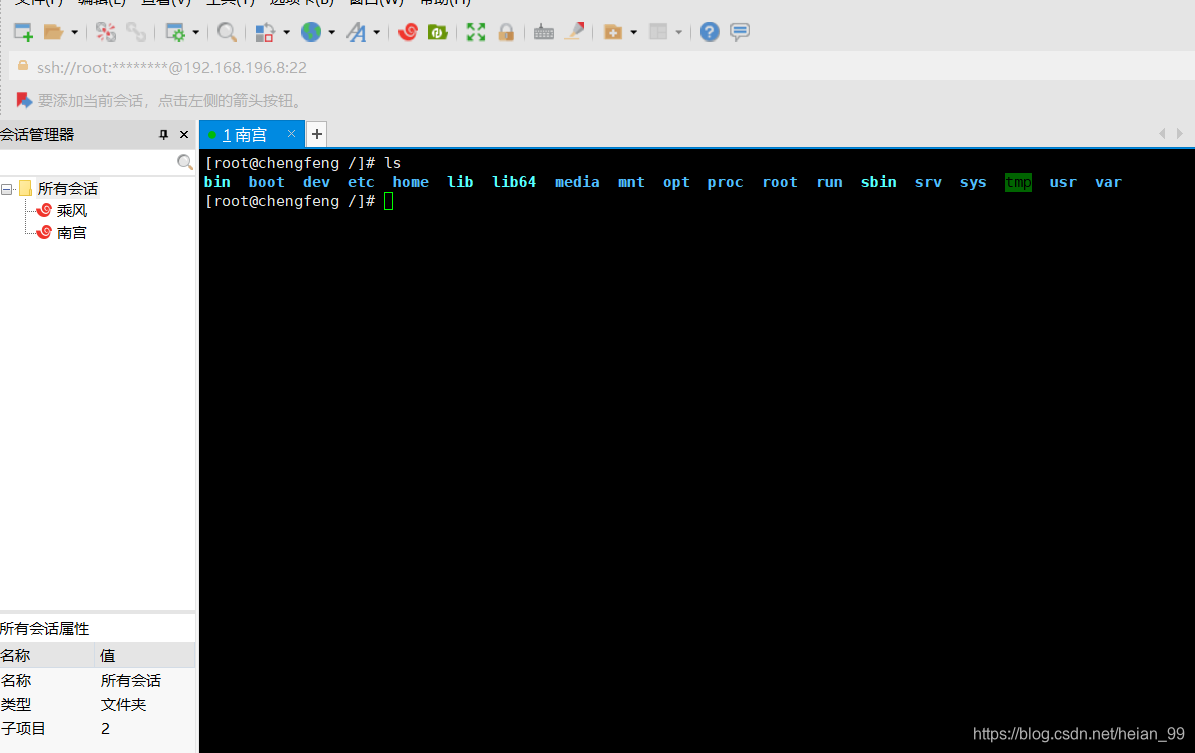Click the 'home' directory name in the terminal
The image size is (1195, 753).
(x=411, y=182)
